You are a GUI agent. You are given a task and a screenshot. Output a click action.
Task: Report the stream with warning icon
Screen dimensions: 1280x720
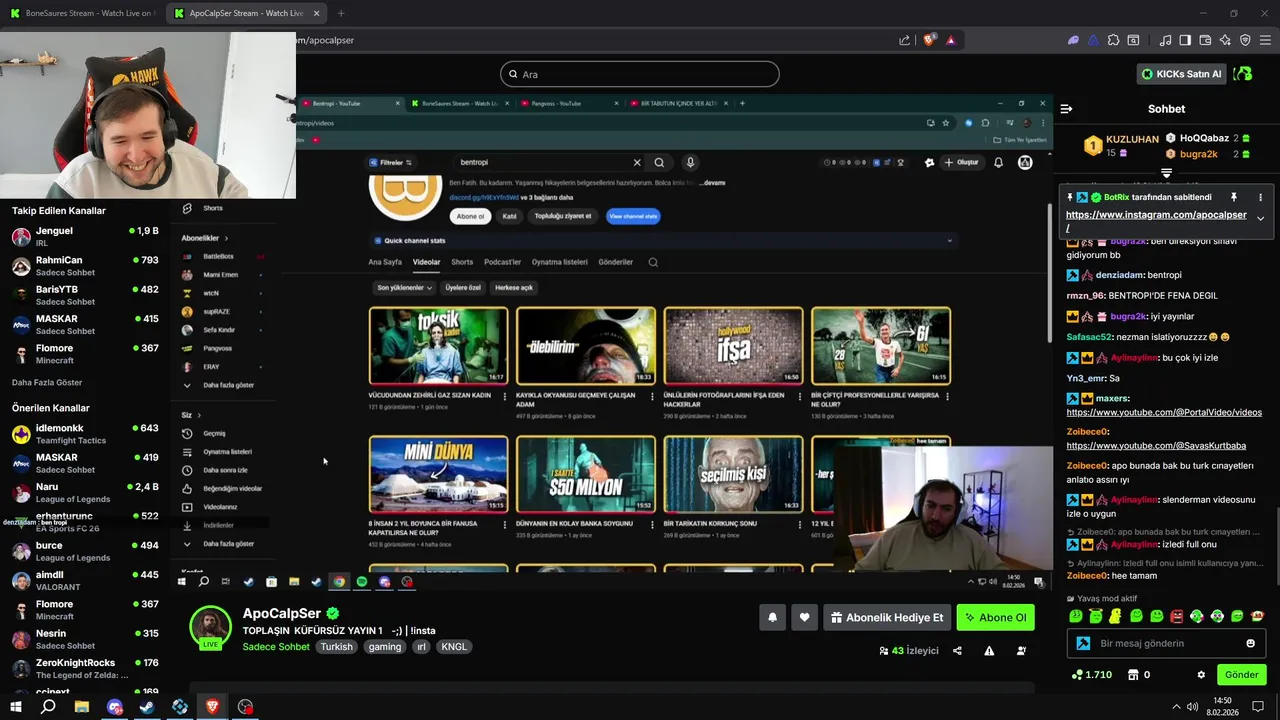pyautogui.click(x=989, y=650)
